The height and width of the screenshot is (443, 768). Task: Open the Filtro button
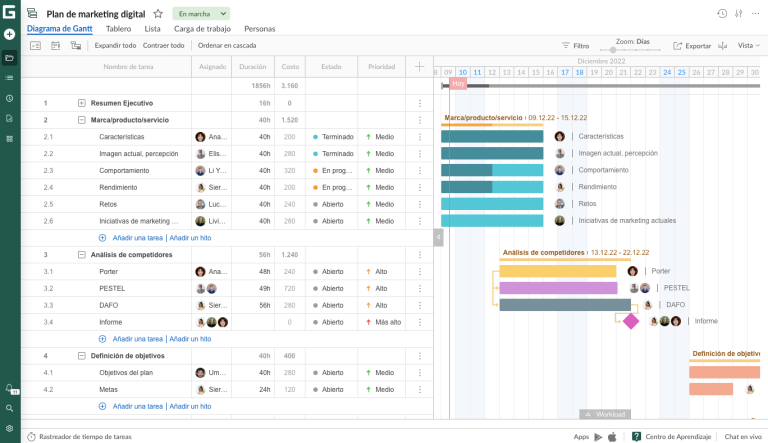(x=576, y=46)
